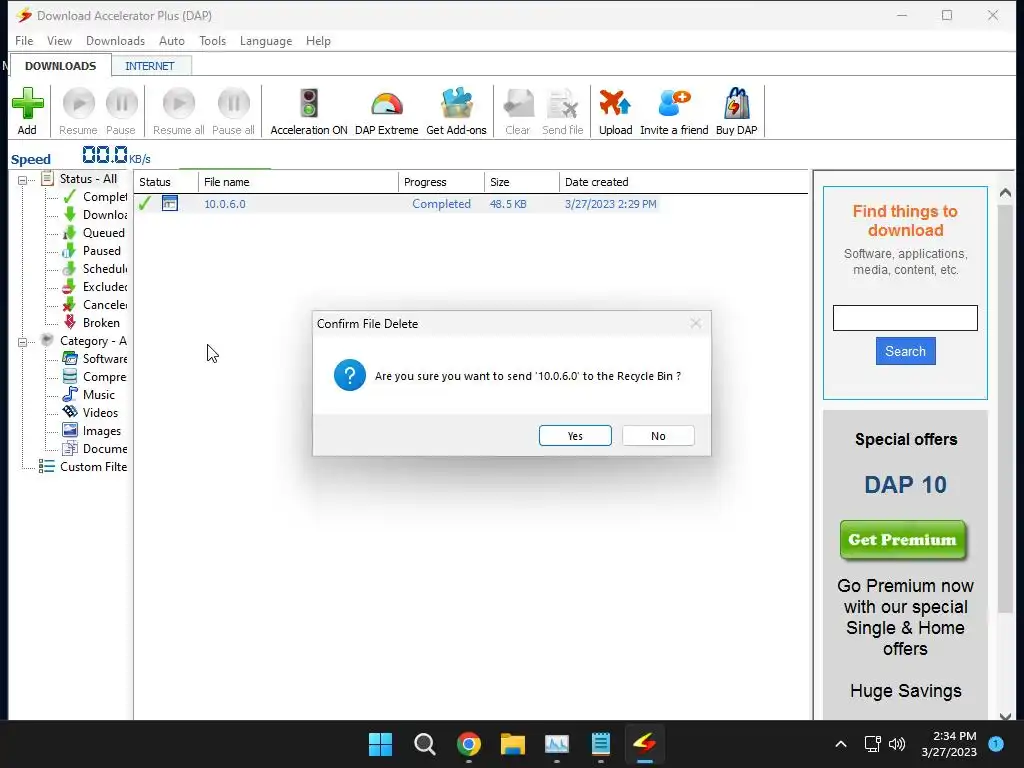Select the 10.0.6.0 file name entry
The image size is (1024, 768).
pyautogui.click(x=225, y=204)
